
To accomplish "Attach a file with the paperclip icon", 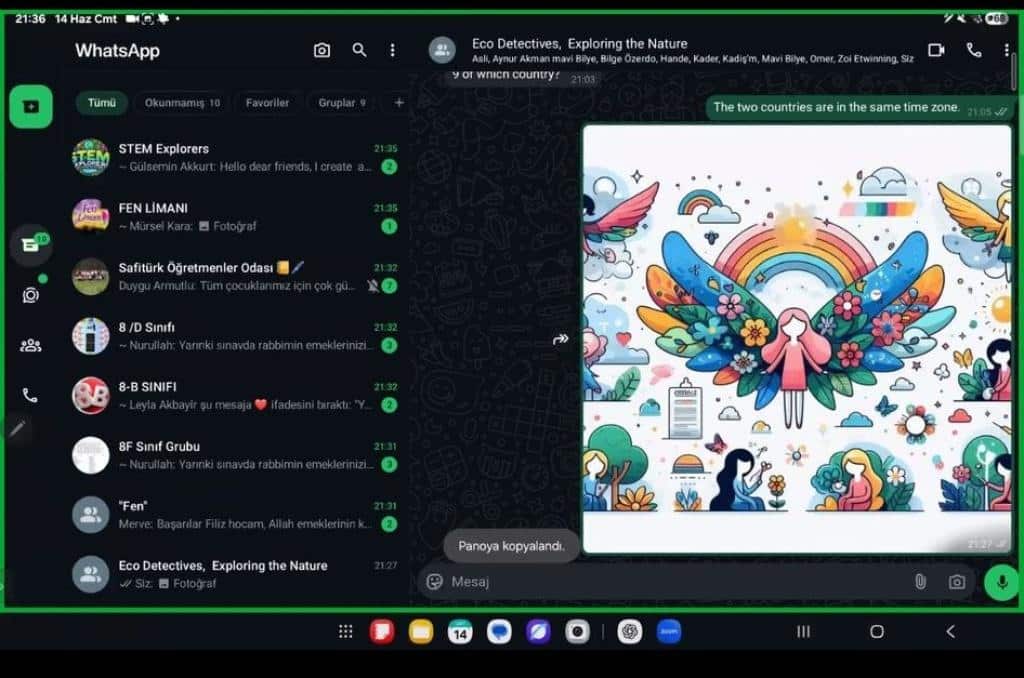I will click(x=920, y=581).
